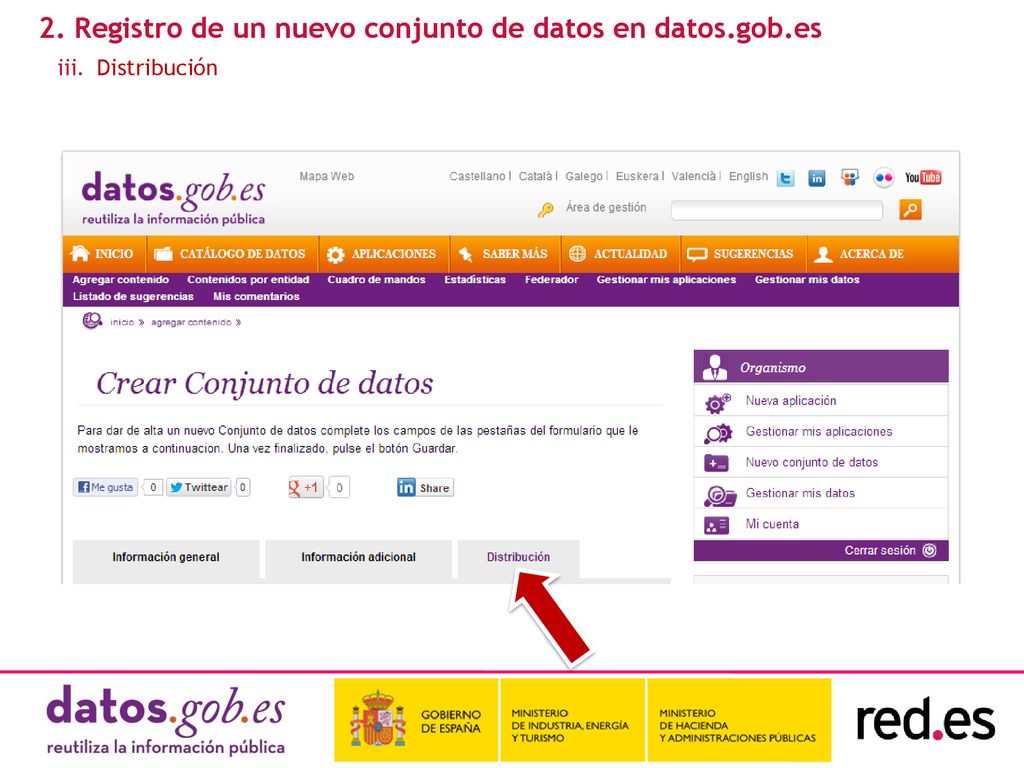Click the Google +1 button

[x=306, y=487]
